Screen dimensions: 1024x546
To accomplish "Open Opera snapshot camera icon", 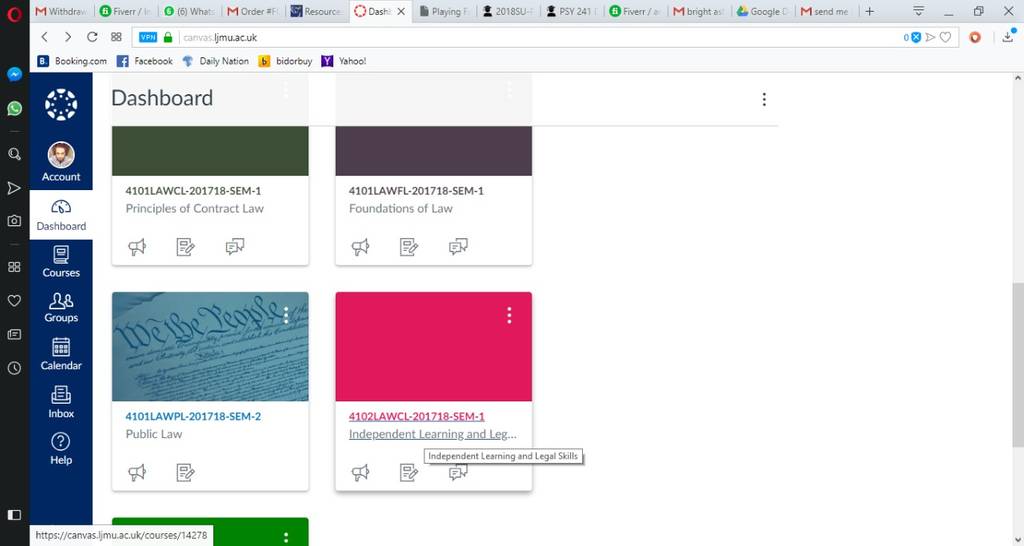I will (x=14, y=221).
